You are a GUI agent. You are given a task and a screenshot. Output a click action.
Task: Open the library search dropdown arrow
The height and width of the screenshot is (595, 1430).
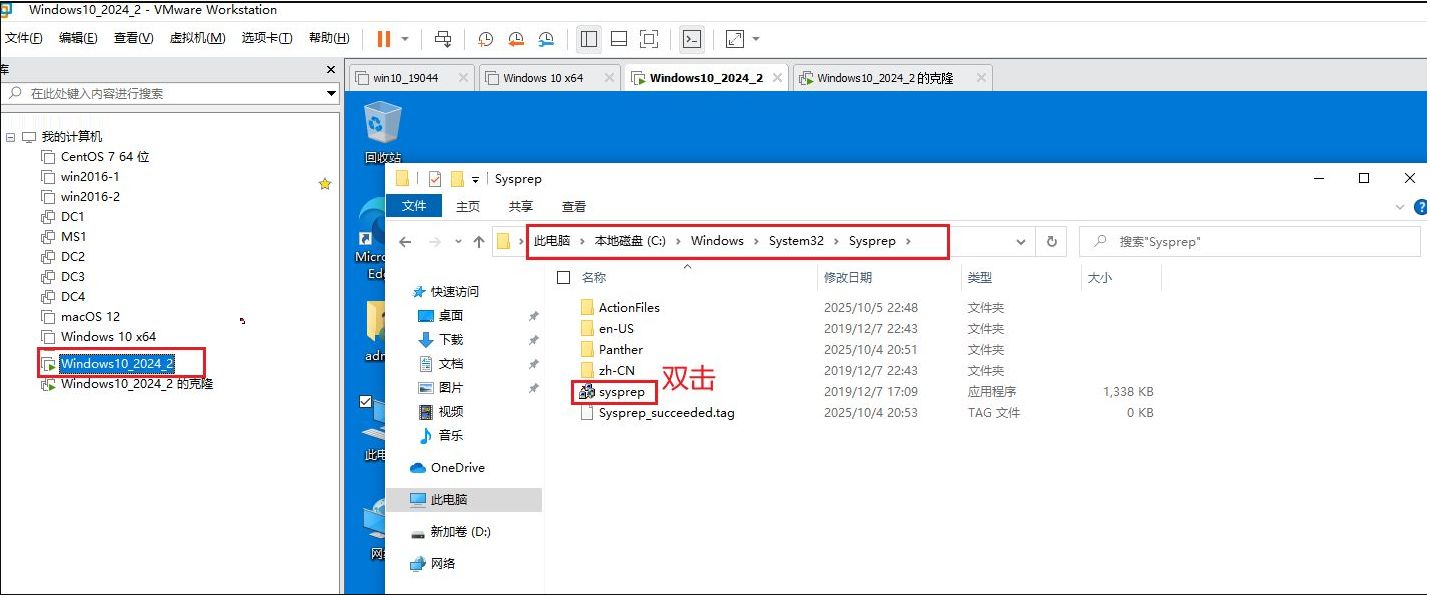click(331, 94)
